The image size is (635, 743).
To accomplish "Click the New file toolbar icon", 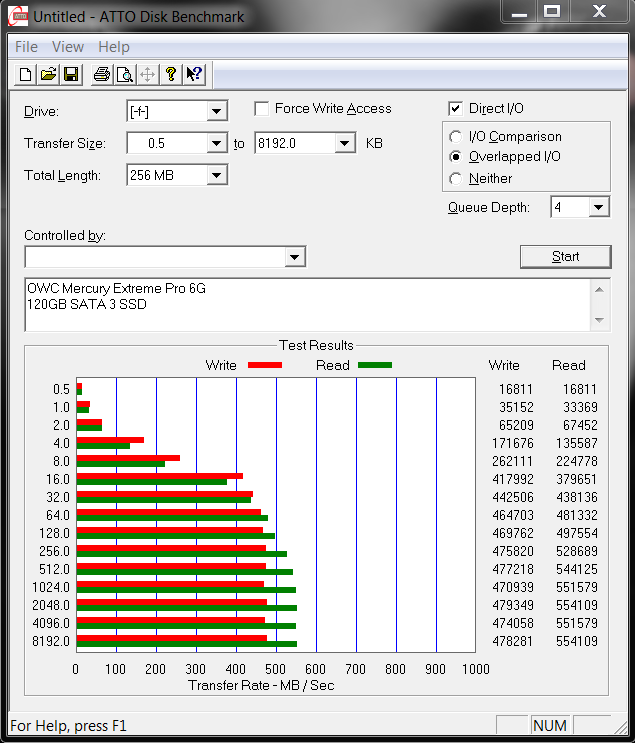I will pyautogui.click(x=25, y=74).
